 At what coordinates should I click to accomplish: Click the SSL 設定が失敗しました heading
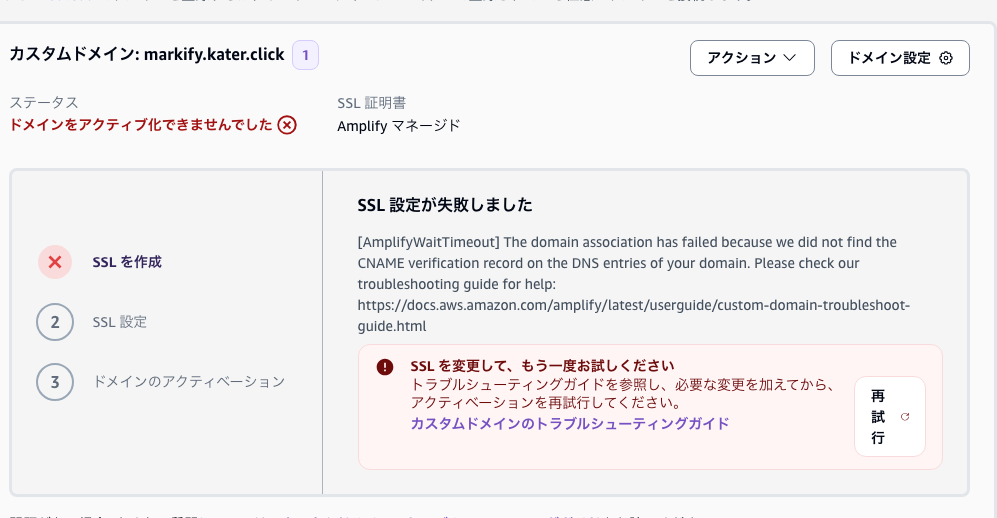(x=445, y=205)
